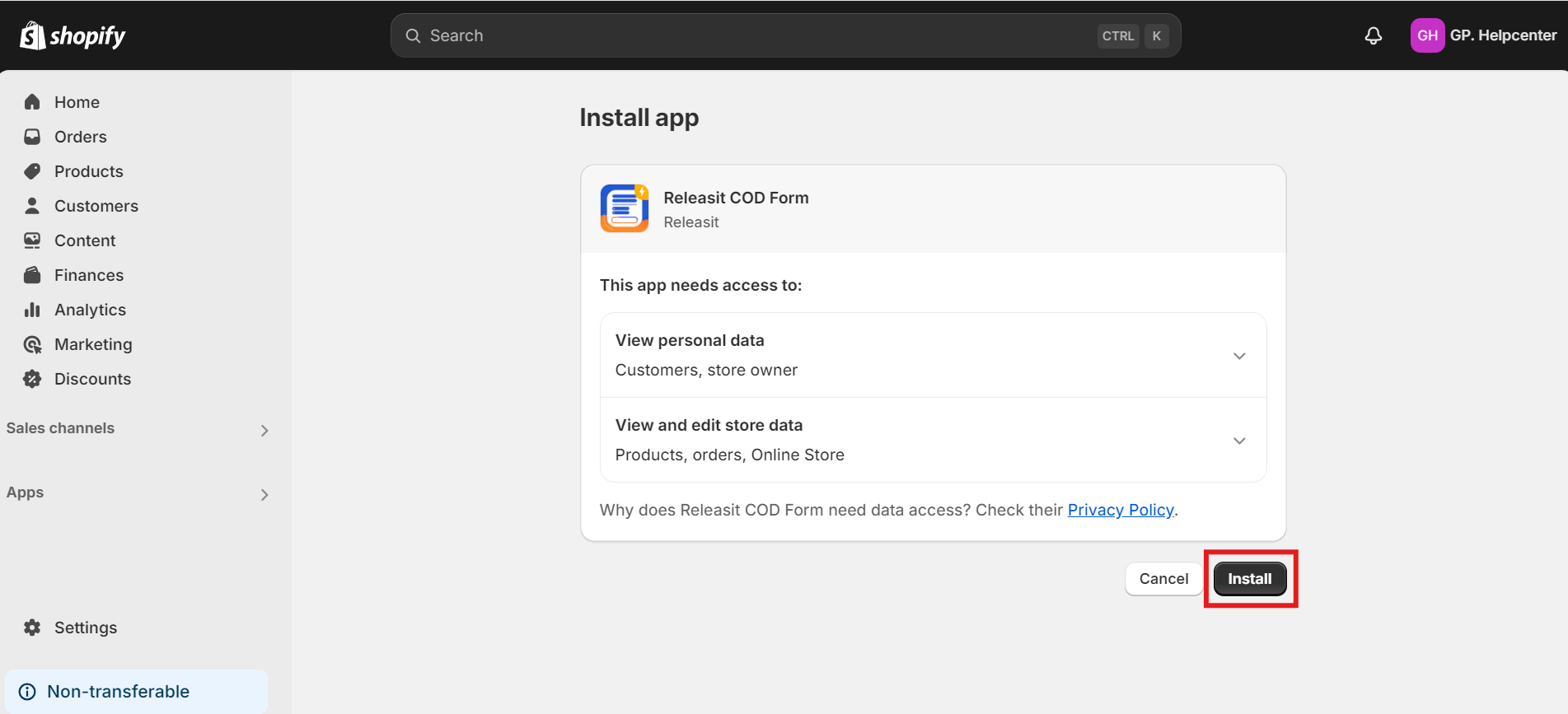Go to Marketing in the sidebar
Screen dimensions: 1568x714
(93, 344)
